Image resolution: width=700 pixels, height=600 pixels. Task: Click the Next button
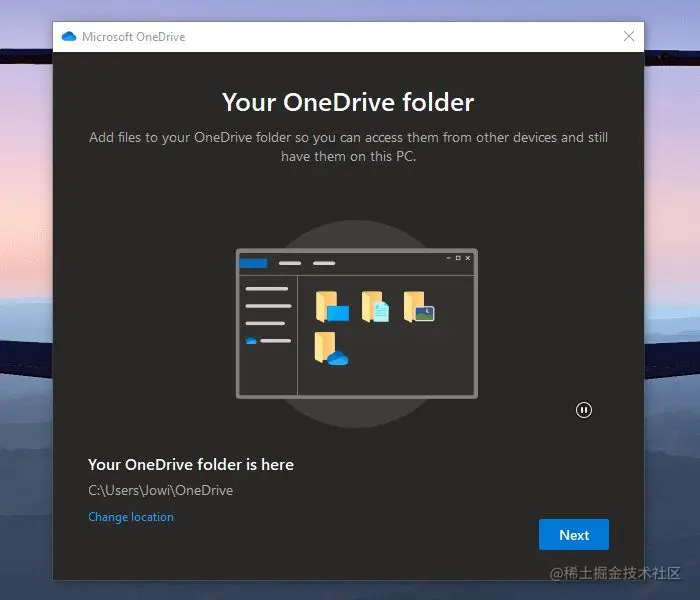[x=574, y=534]
